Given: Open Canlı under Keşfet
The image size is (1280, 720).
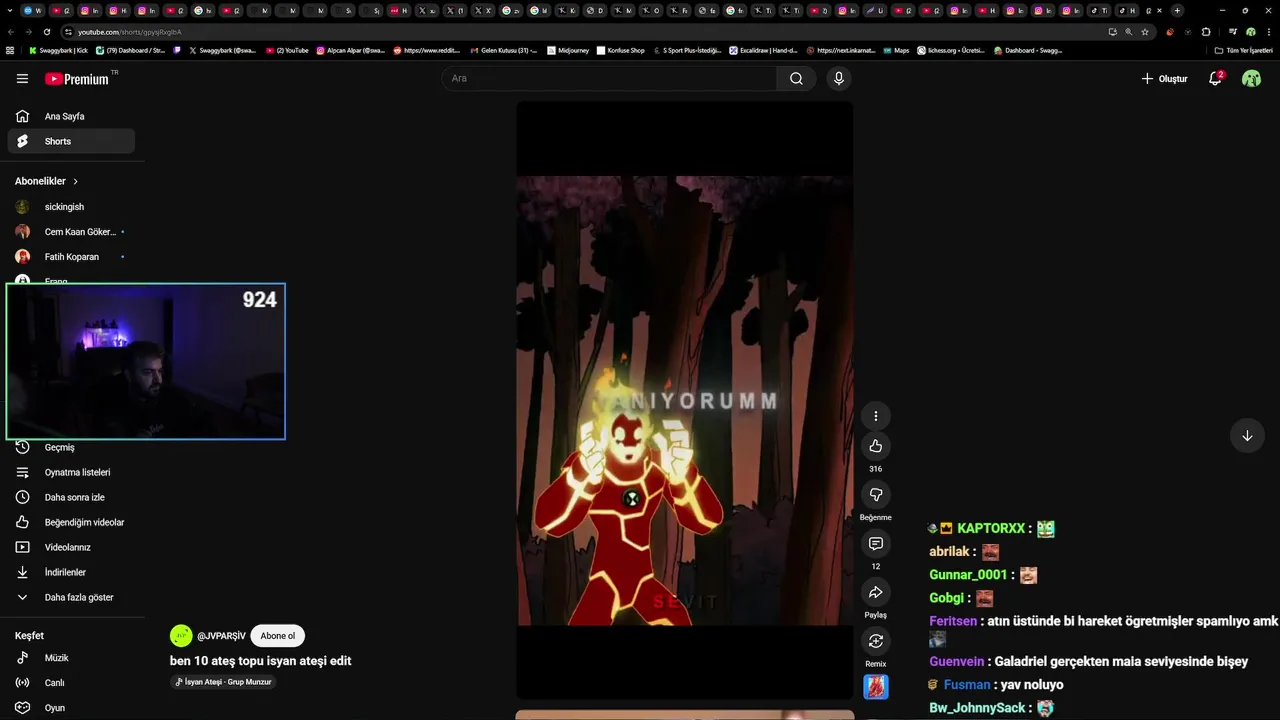Looking at the screenshot, I should click(71, 683).
